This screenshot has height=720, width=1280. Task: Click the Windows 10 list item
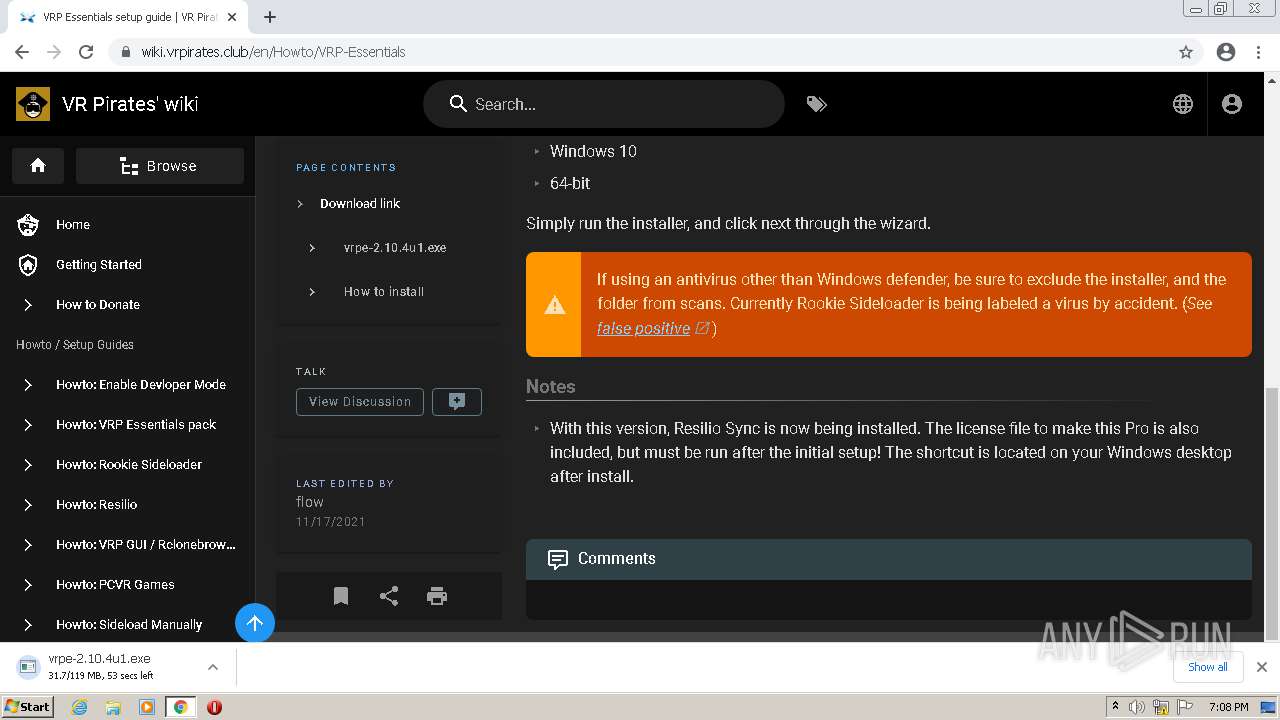click(593, 151)
